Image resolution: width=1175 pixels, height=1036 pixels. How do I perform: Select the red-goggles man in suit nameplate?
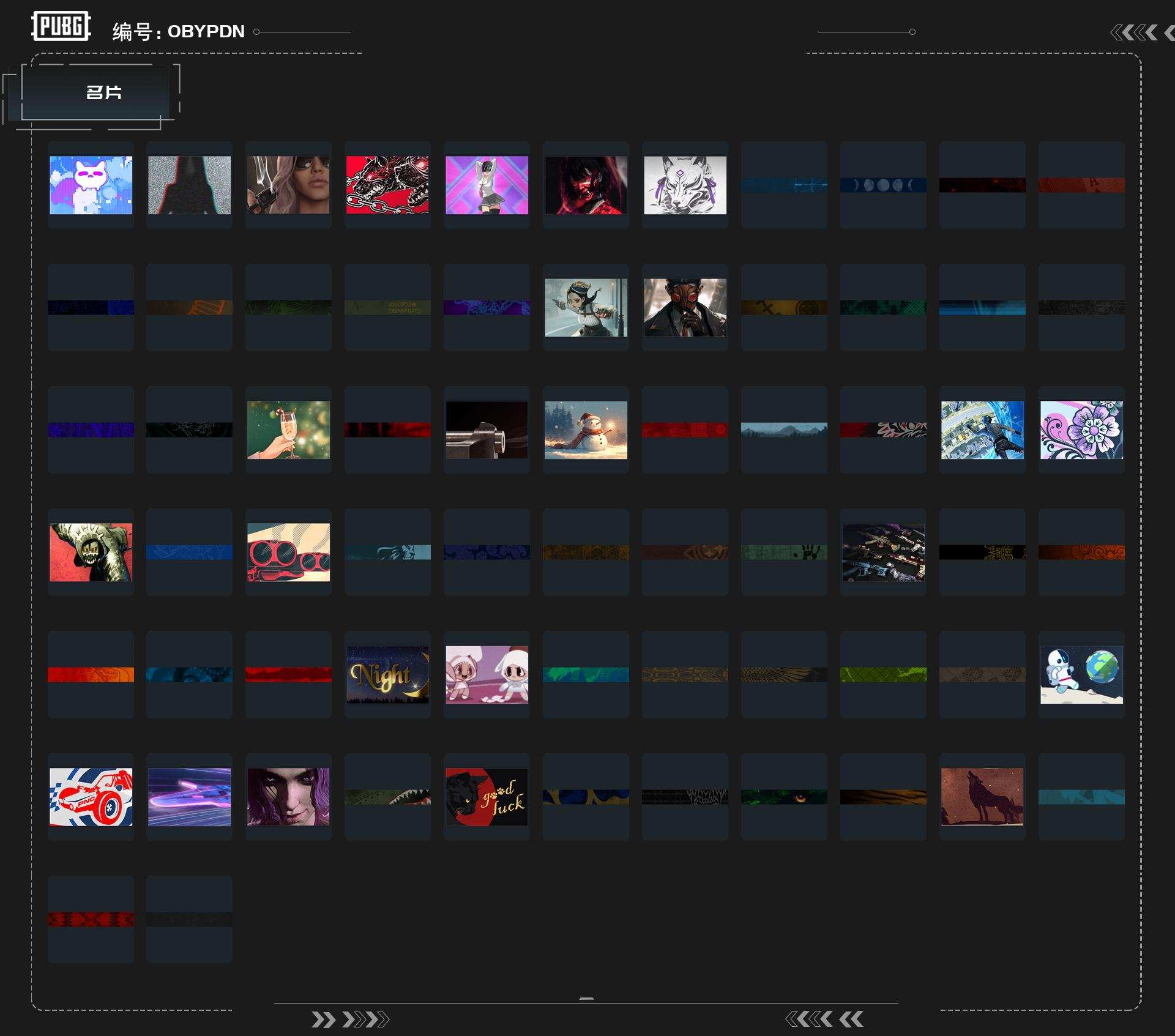(x=685, y=307)
